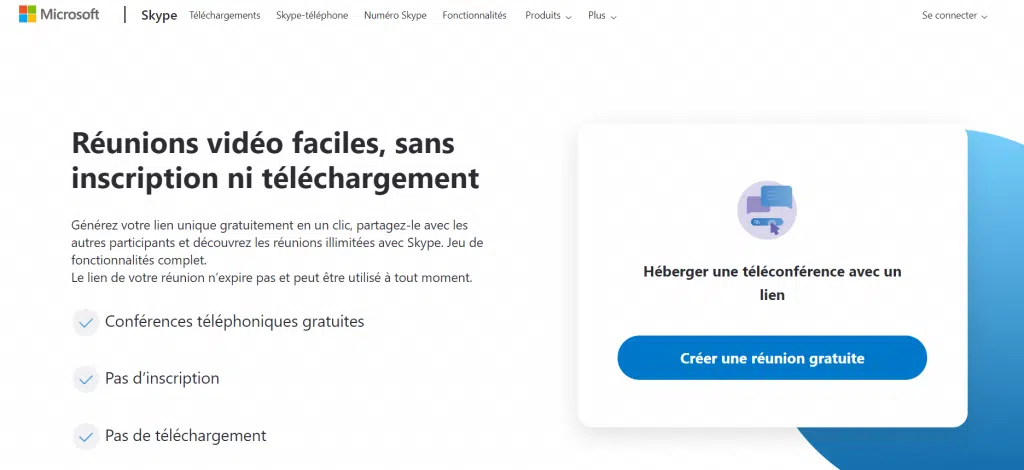Screen dimensions: 1024x470
Task: Click checkmark icon beside Pas de téléchargement
Action: click(86, 437)
